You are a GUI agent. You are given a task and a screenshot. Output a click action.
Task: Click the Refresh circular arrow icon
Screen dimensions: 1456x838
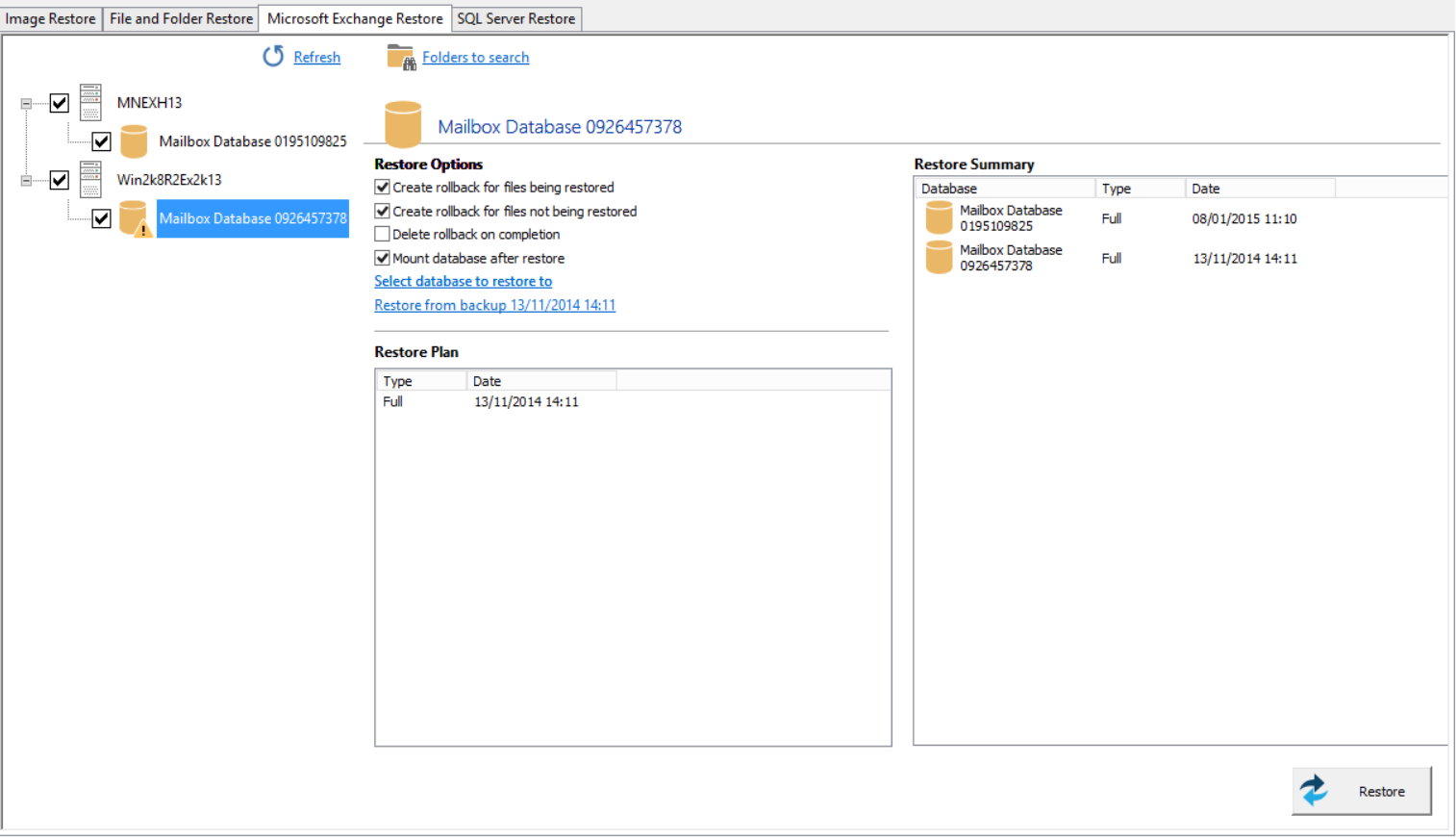click(273, 57)
